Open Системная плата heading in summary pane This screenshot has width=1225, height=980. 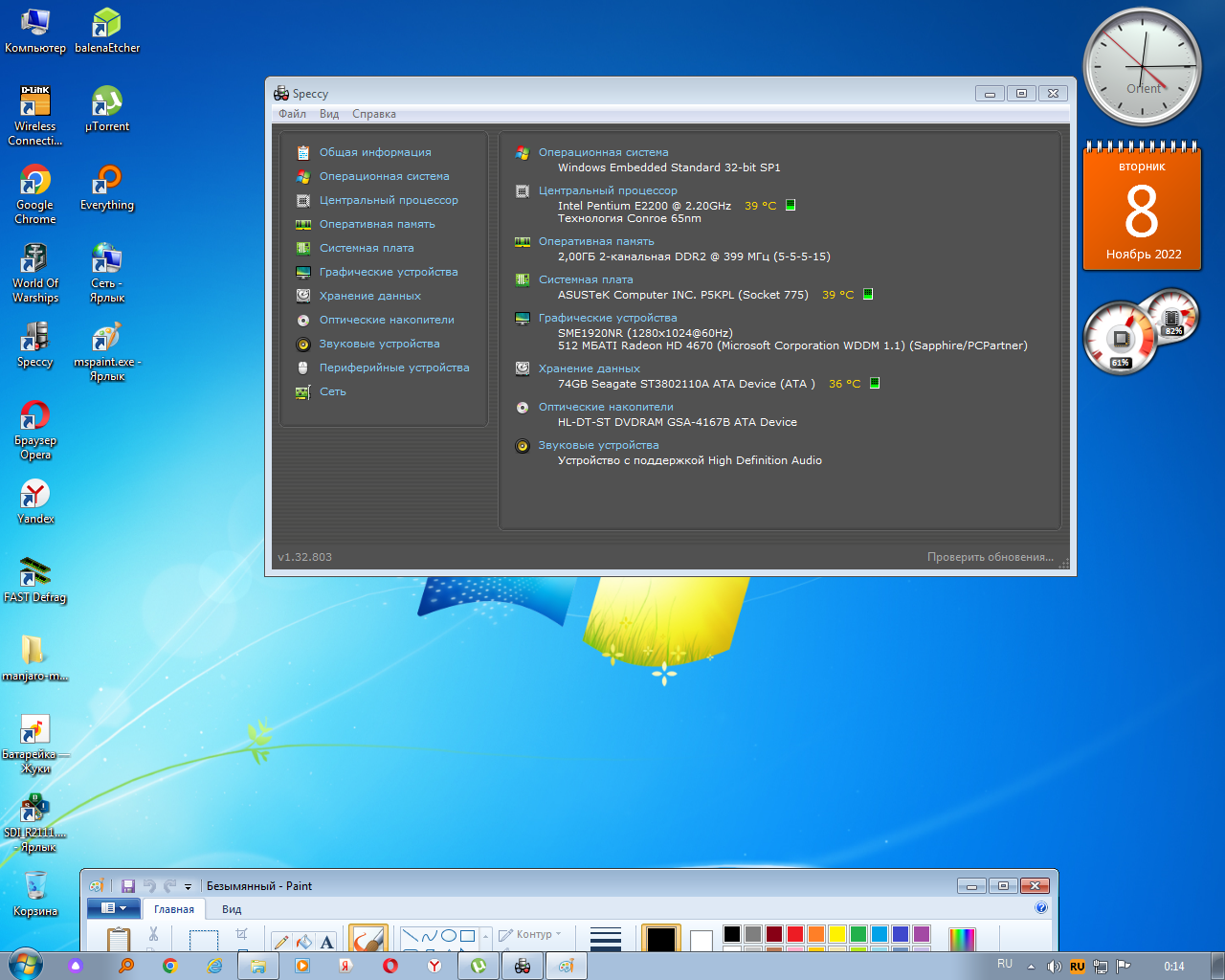point(586,279)
